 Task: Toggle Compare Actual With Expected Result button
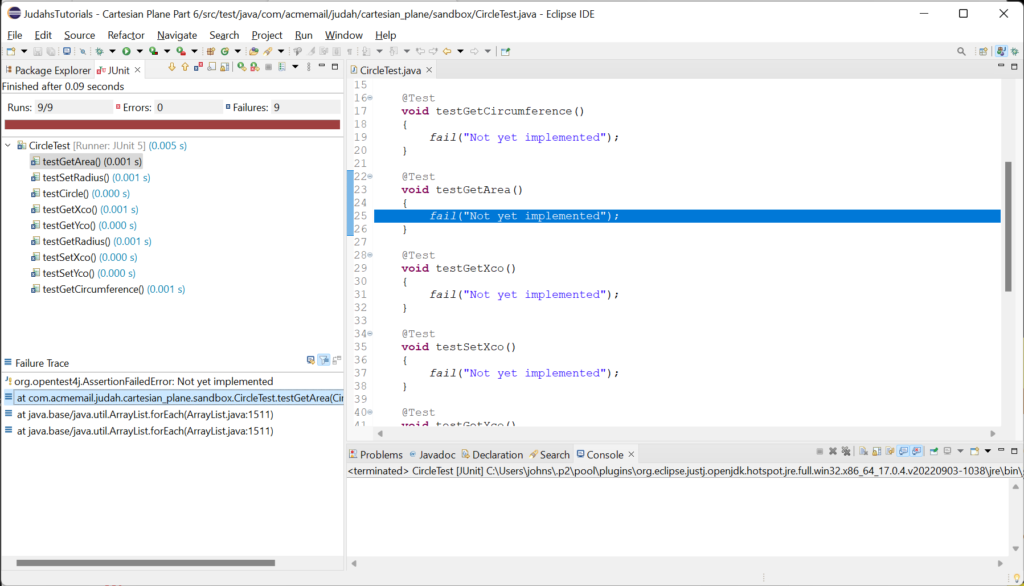pos(336,360)
